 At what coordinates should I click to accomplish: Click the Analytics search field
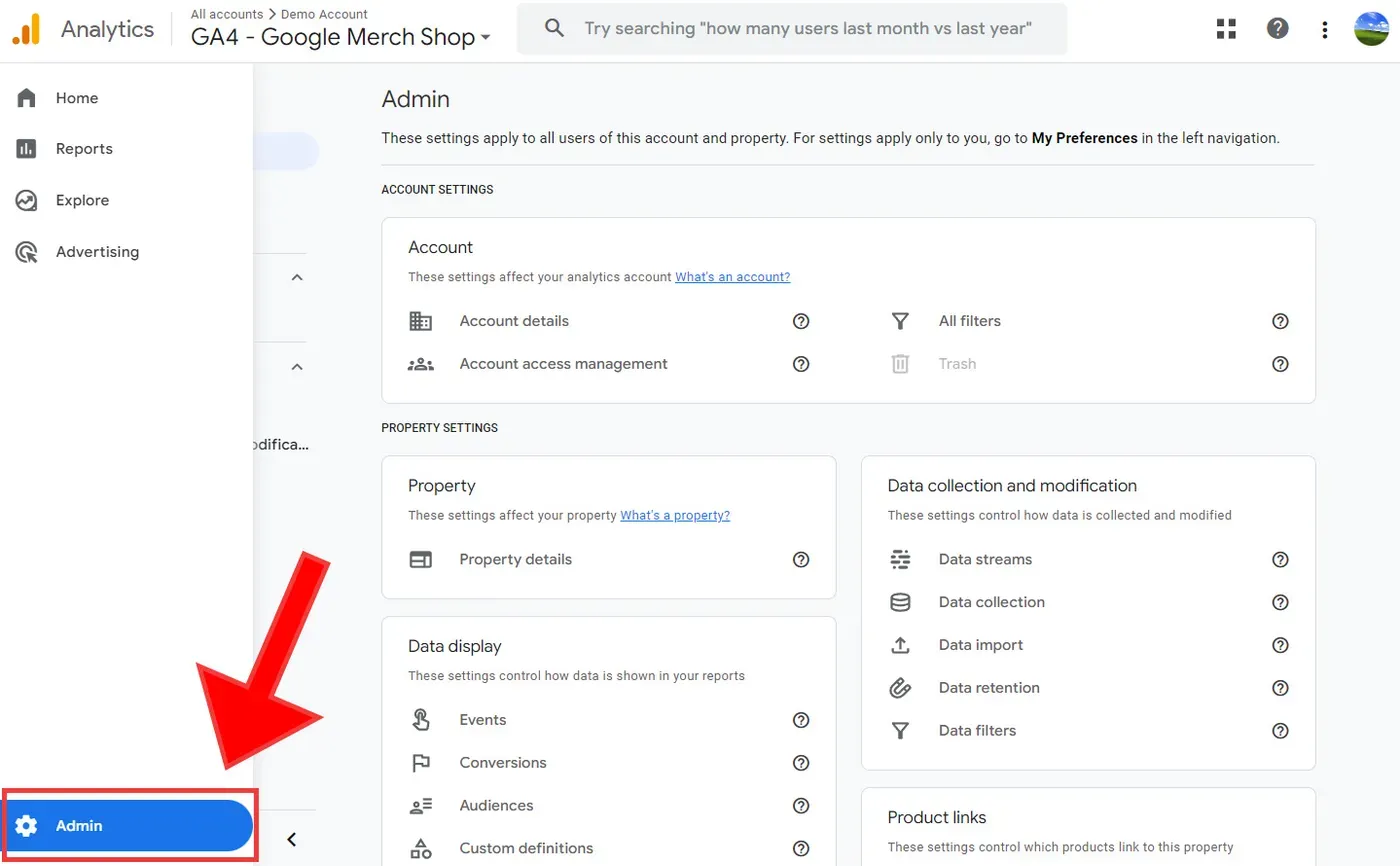click(x=792, y=29)
